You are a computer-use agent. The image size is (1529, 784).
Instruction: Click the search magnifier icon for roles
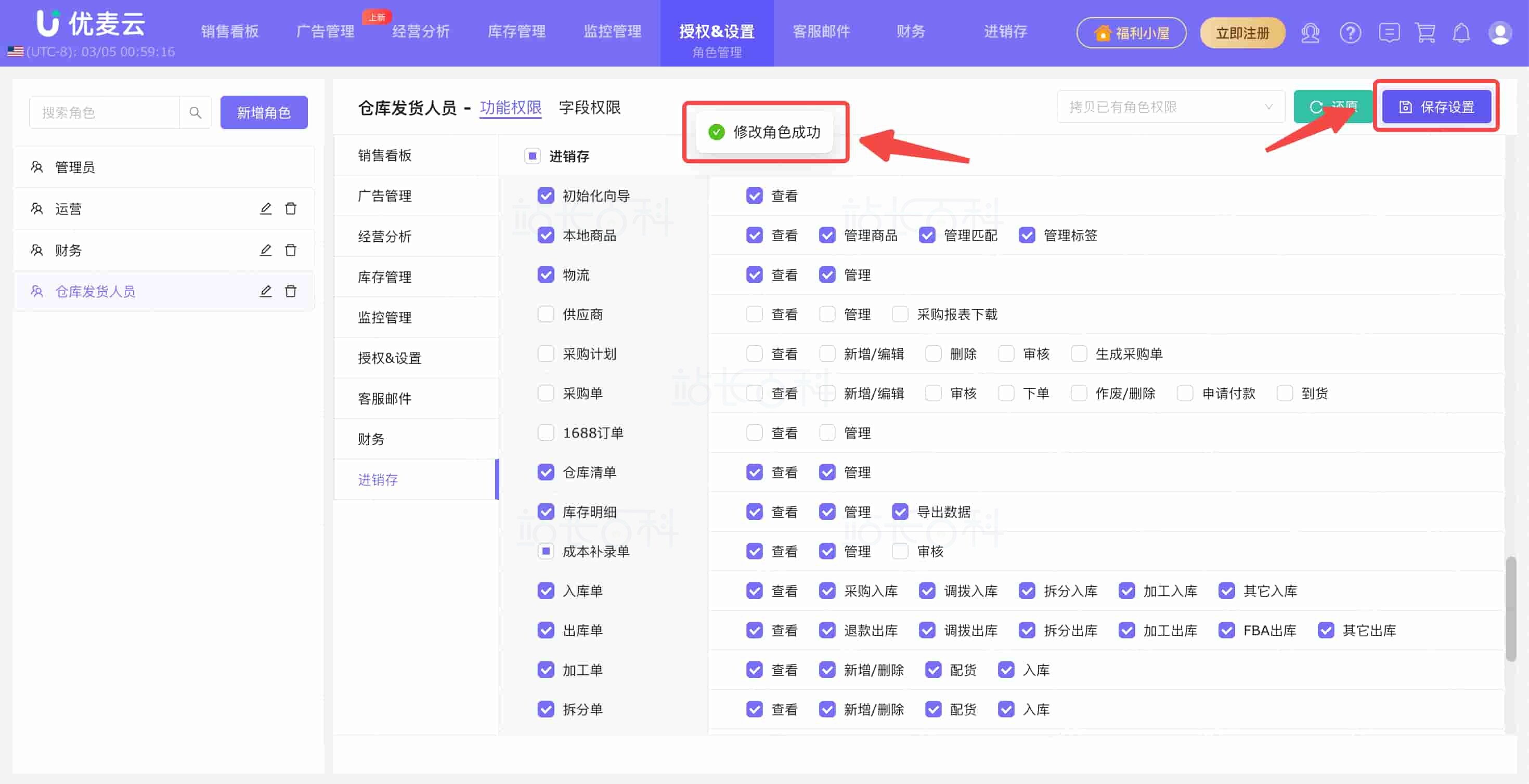click(x=195, y=112)
